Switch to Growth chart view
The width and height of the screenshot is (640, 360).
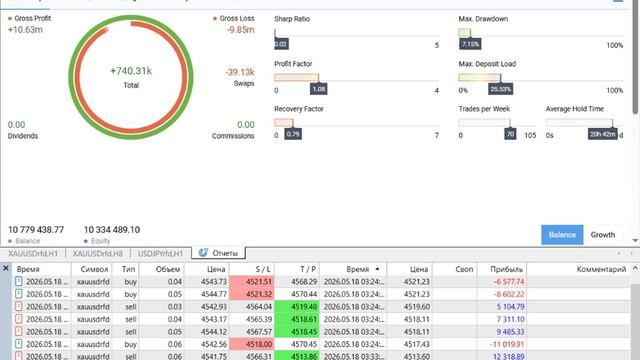(602, 235)
